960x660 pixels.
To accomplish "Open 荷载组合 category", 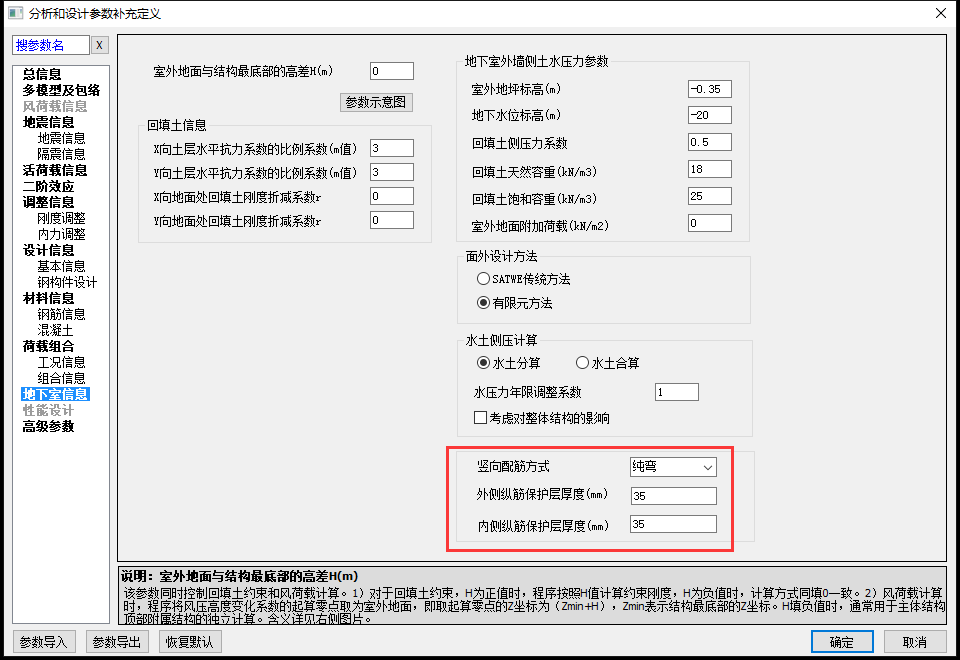I will [x=48, y=346].
